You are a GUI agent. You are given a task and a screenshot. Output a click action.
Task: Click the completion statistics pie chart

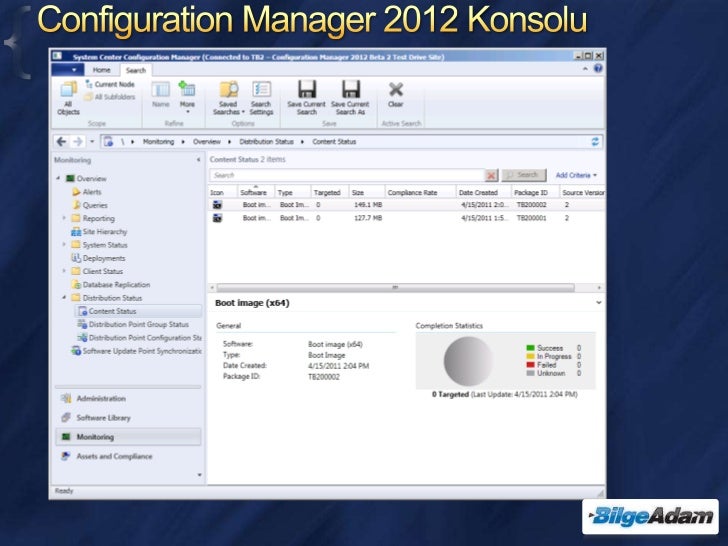click(x=468, y=361)
